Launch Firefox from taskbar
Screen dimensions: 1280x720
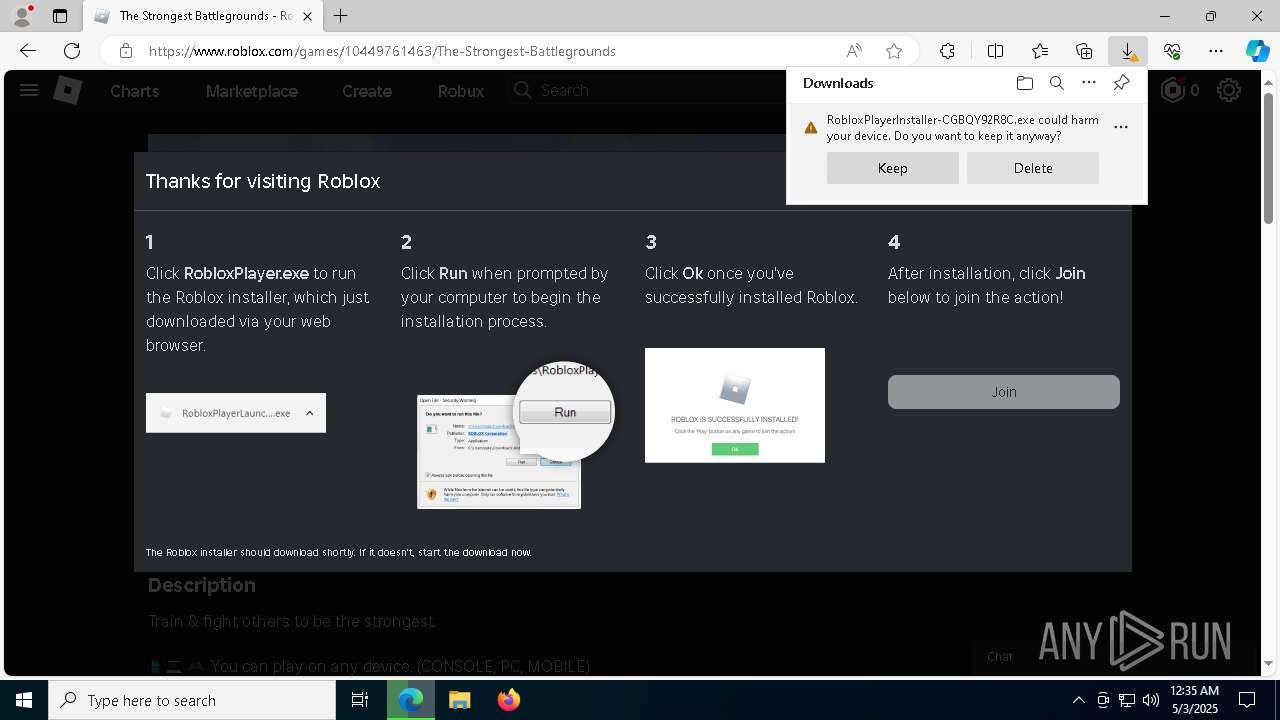(x=509, y=700)
